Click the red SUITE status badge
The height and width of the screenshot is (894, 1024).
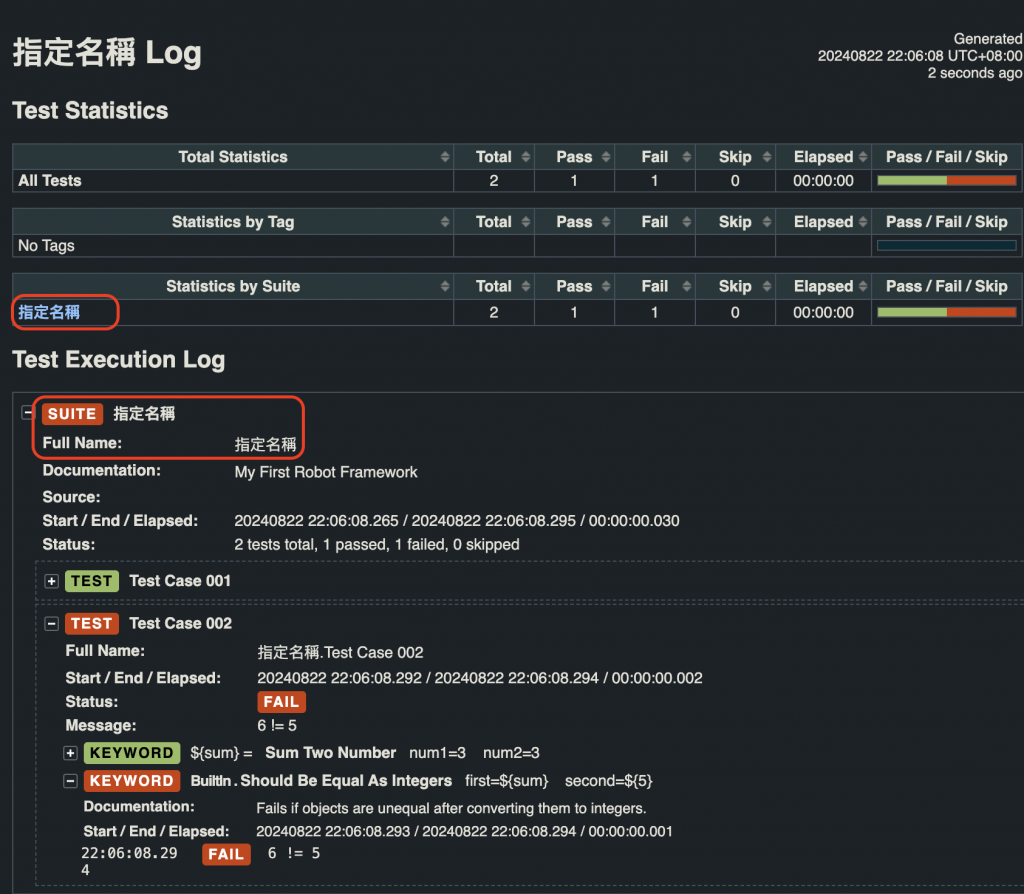tap(72, 414)
